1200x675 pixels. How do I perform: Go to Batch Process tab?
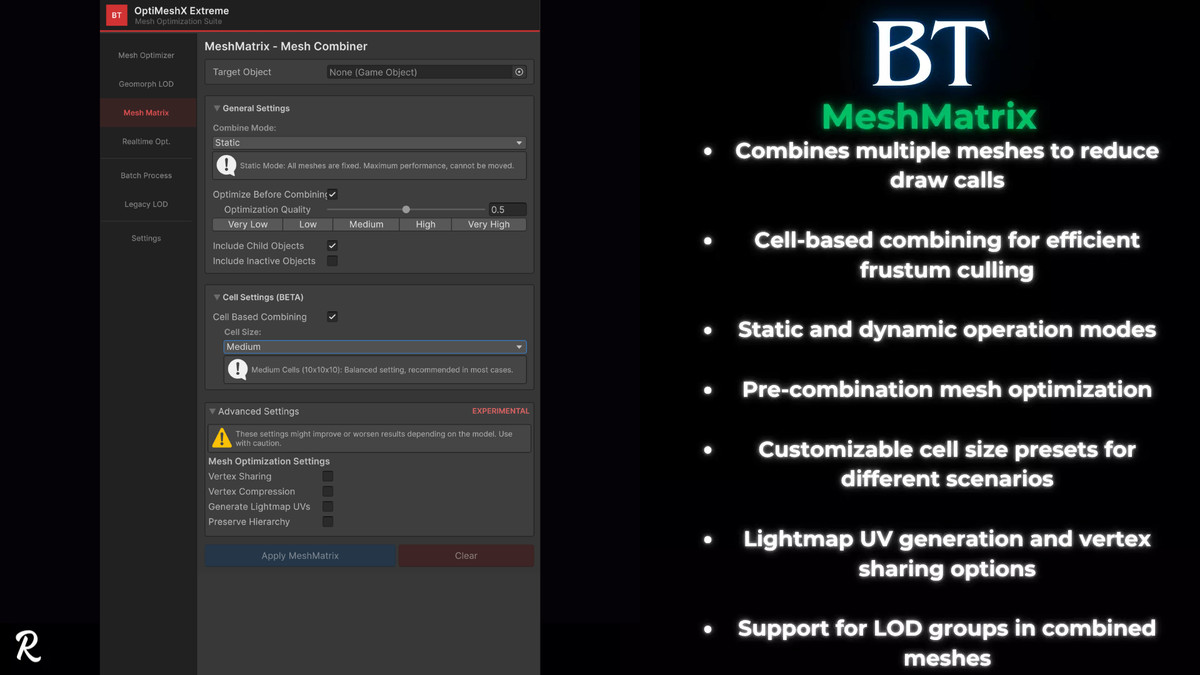click(146, 175)
